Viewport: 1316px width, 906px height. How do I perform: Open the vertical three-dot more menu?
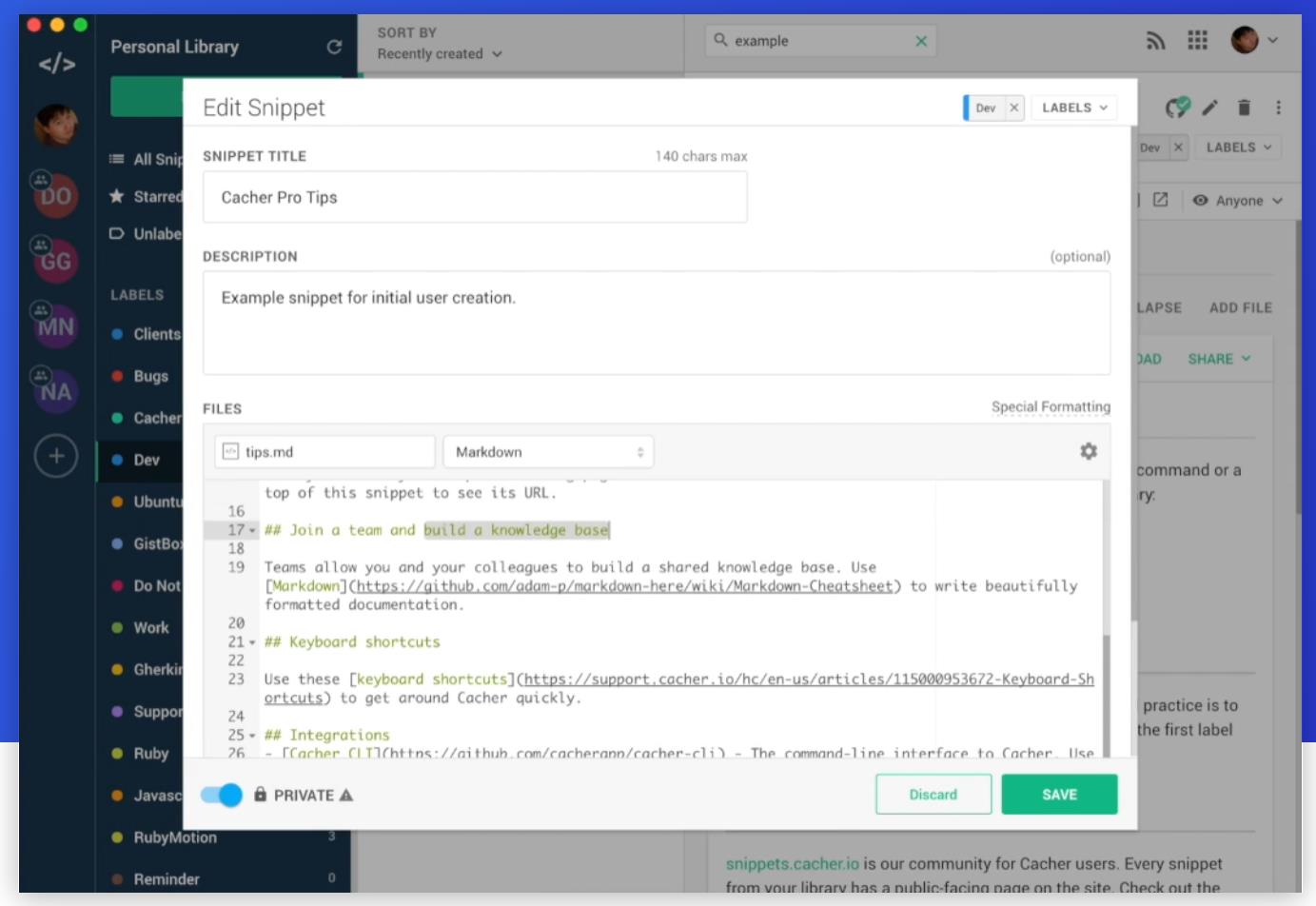point(1278,108)
